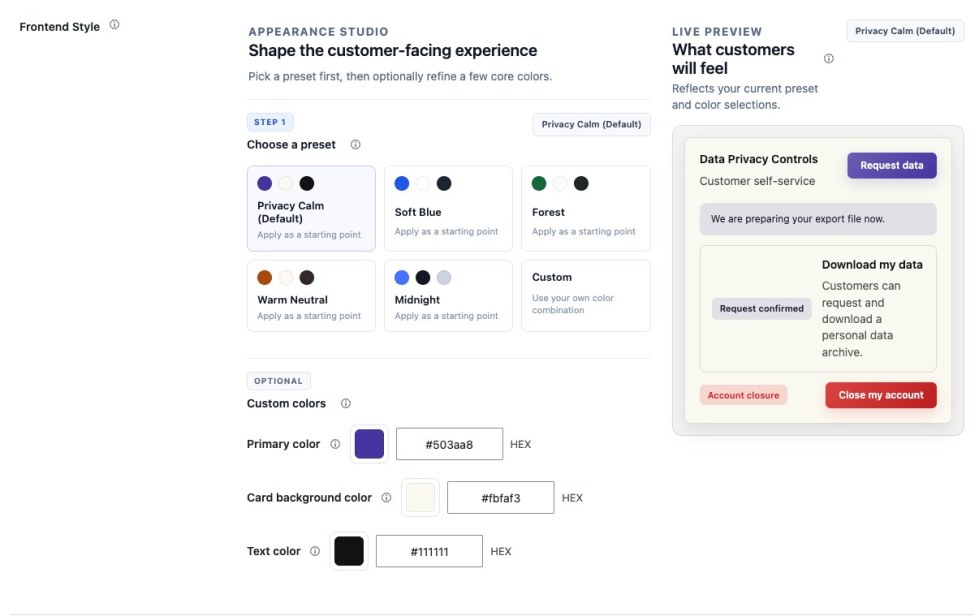Open info icon beside What customers will feel
The width and height of the screenshot is (979, 616).
tap(829, 59)
